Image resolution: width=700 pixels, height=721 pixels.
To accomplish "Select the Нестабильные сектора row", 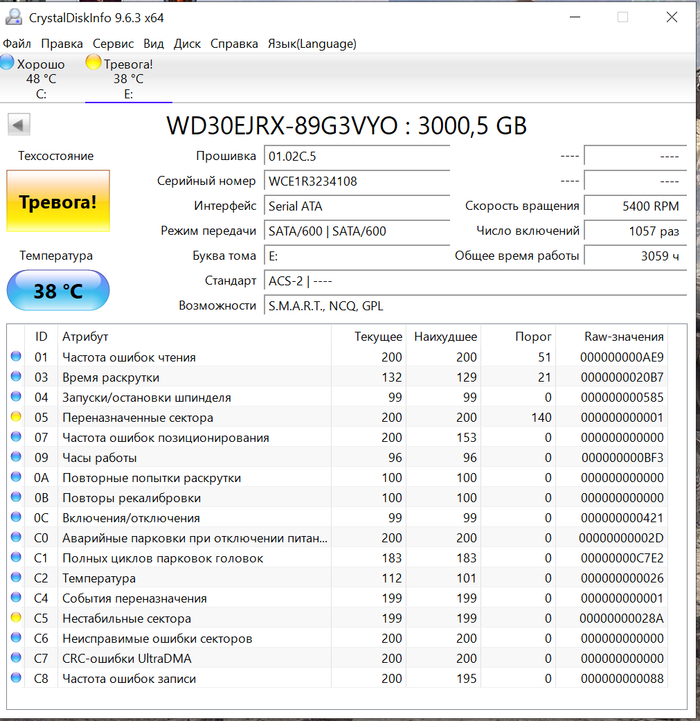I will [127, 618].
